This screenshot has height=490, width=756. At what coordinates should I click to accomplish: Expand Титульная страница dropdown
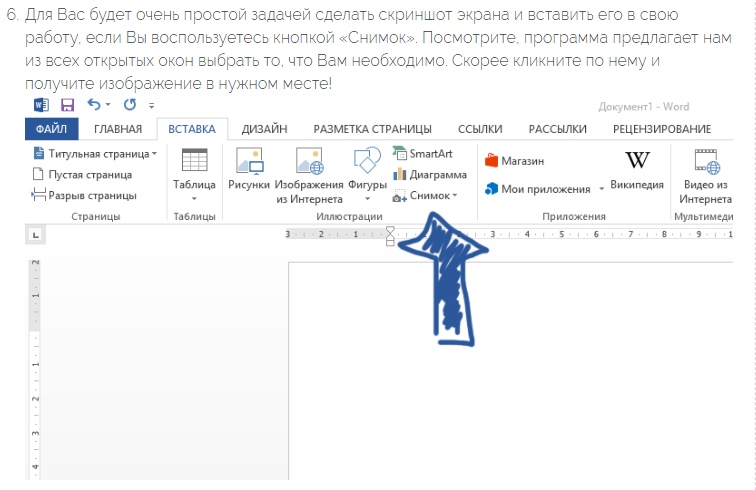(154, 154)
